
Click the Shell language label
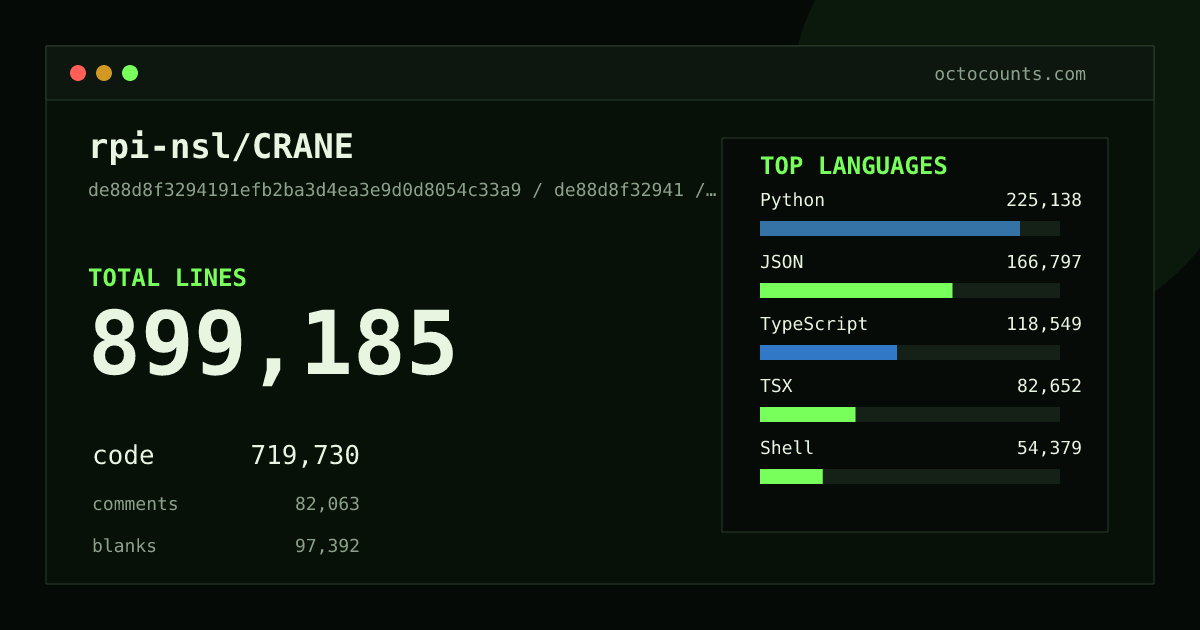point(787,448)
